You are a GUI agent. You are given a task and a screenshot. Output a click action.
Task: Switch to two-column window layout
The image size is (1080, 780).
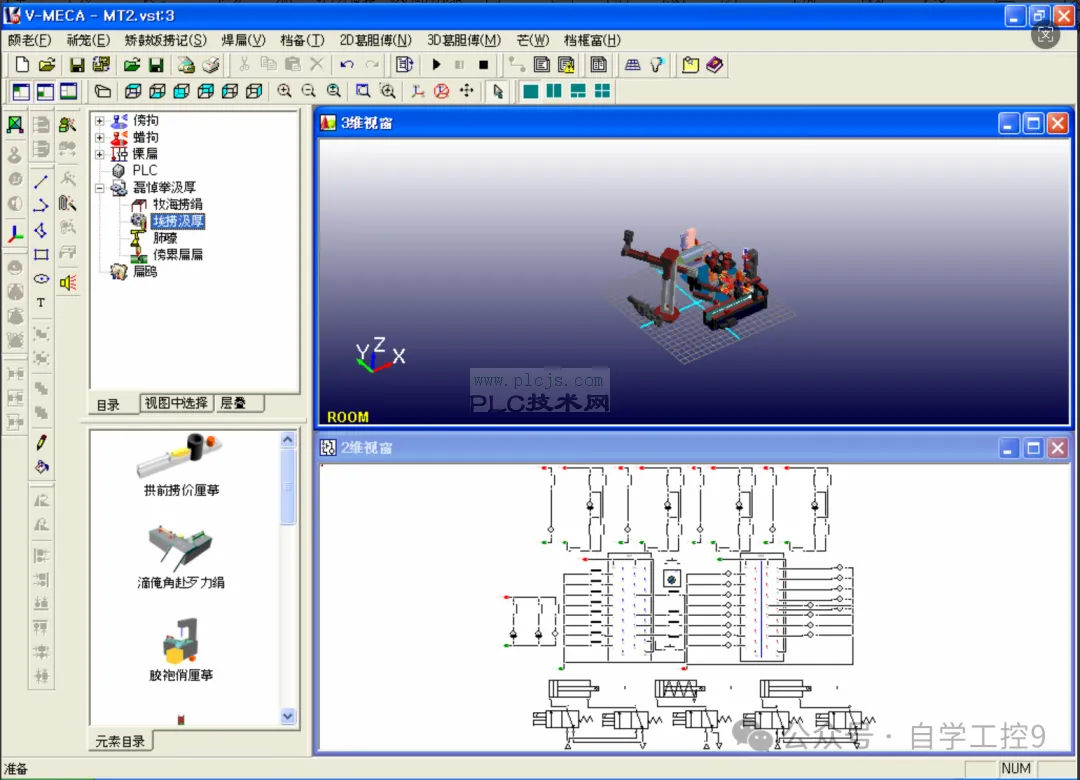coord(554,91)
